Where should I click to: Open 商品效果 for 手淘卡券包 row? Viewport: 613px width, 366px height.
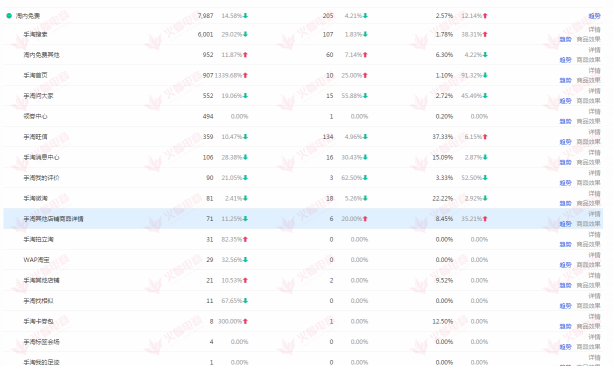[x=588, y=327]
